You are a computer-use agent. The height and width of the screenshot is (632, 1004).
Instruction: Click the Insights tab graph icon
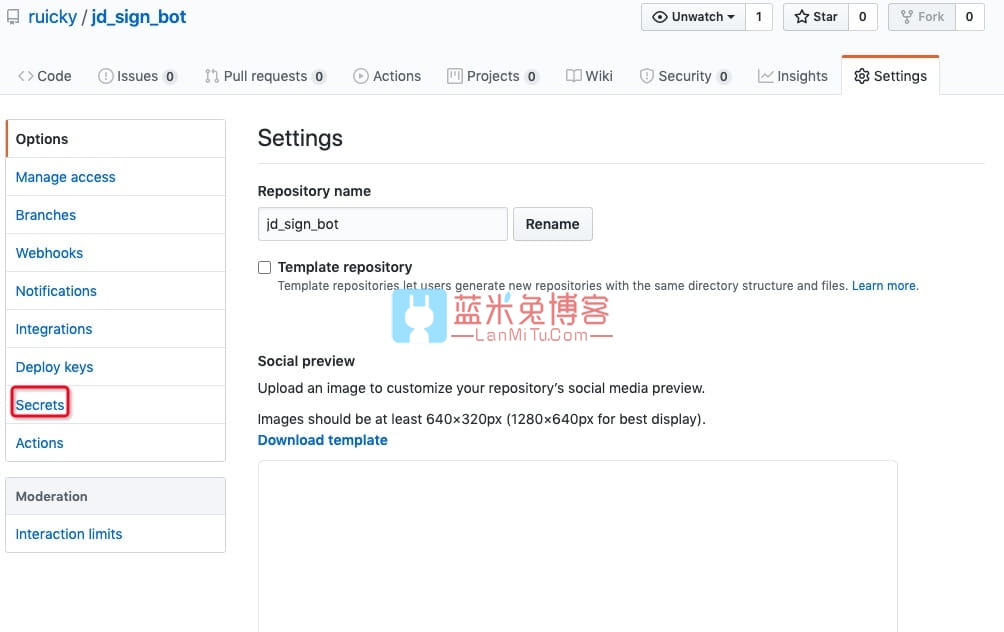click(765, 76)
